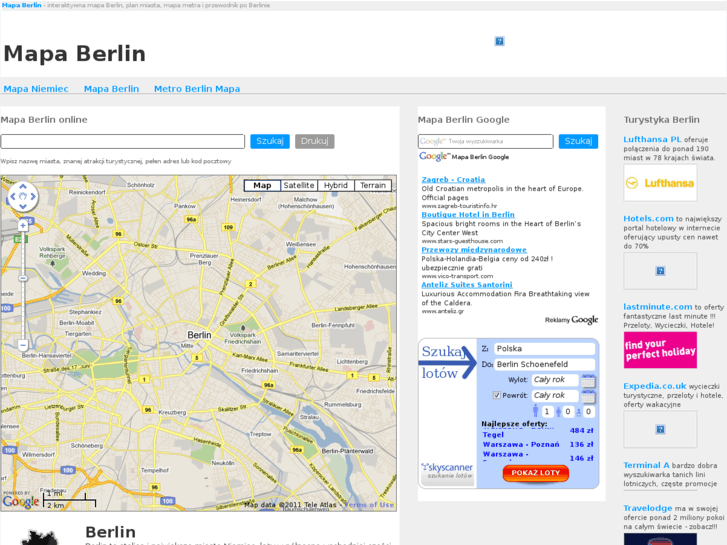Click the Drukuj print button
Screen dimensions: 727x545
(315, 141)
